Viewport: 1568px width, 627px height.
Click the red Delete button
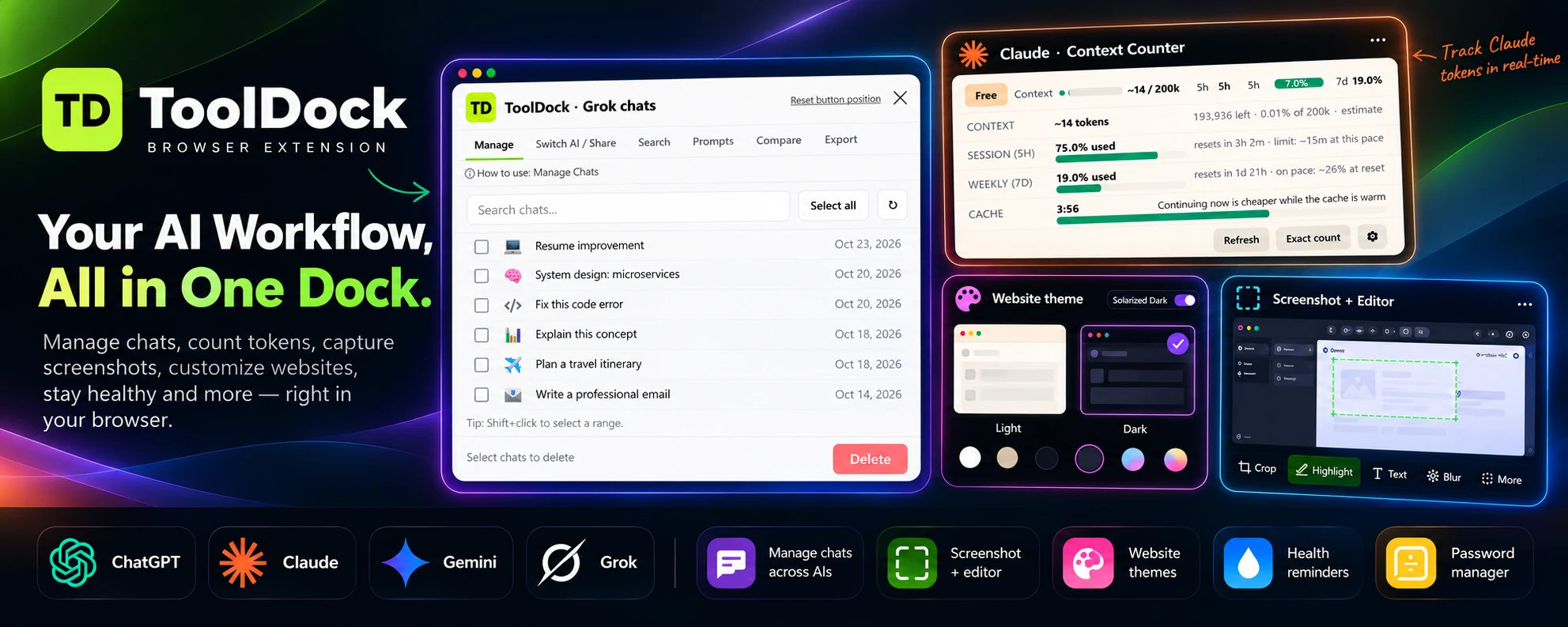click(x=870, y=459)
